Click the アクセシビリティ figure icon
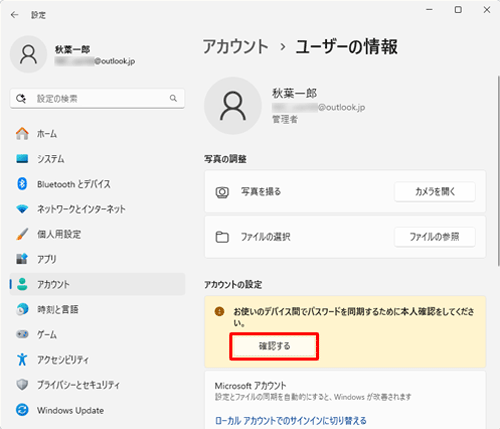 (22, 359)
